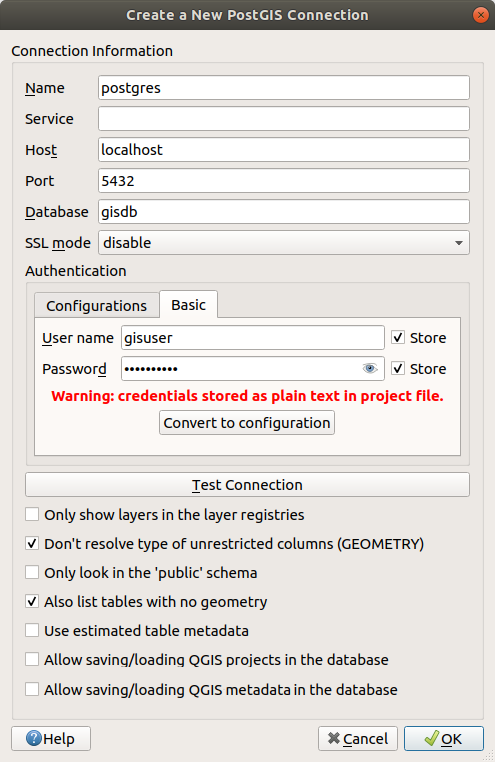Enable Only show layers in layer registries
495x762 pixels.
(x=32, y=514)
